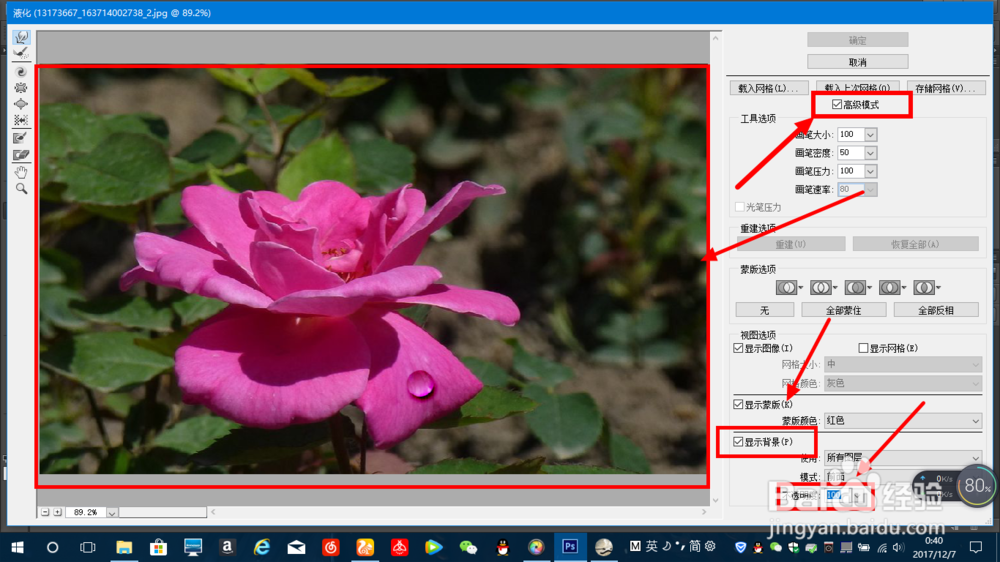Toggle 显示图像 show image checkbox
1000x562 pixels.
[x=739, y=348]
